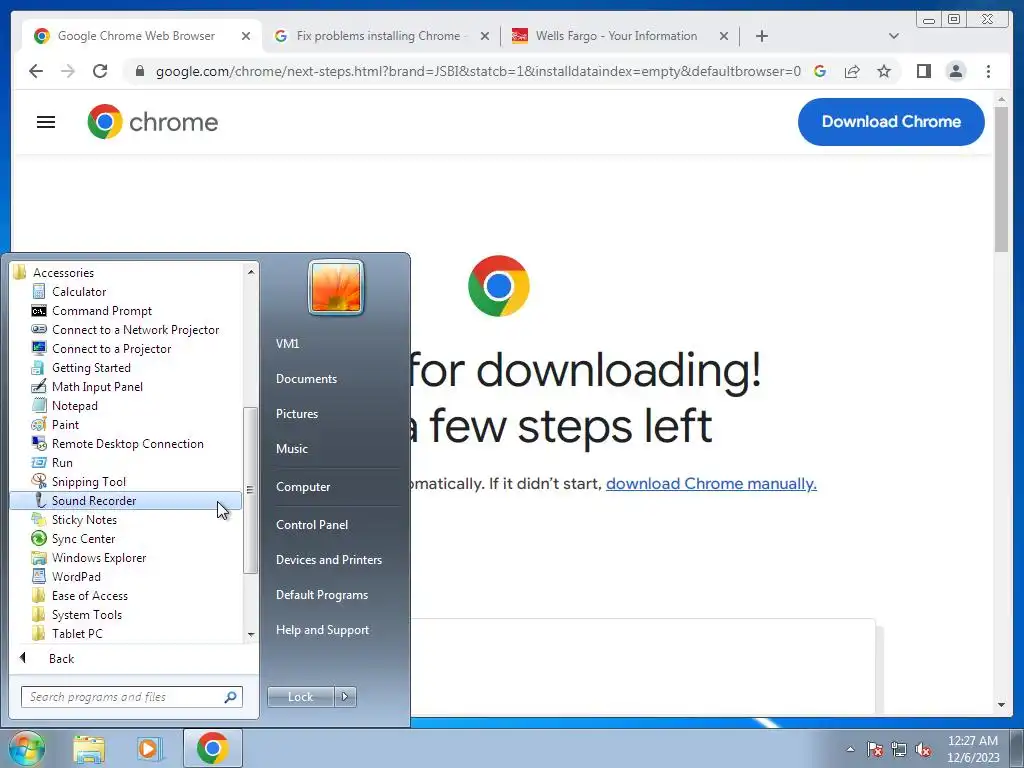The width and height of the screenshot is (1024, 768).
Task: Select Google Chrome Web Browser tab
Action: 136,36
